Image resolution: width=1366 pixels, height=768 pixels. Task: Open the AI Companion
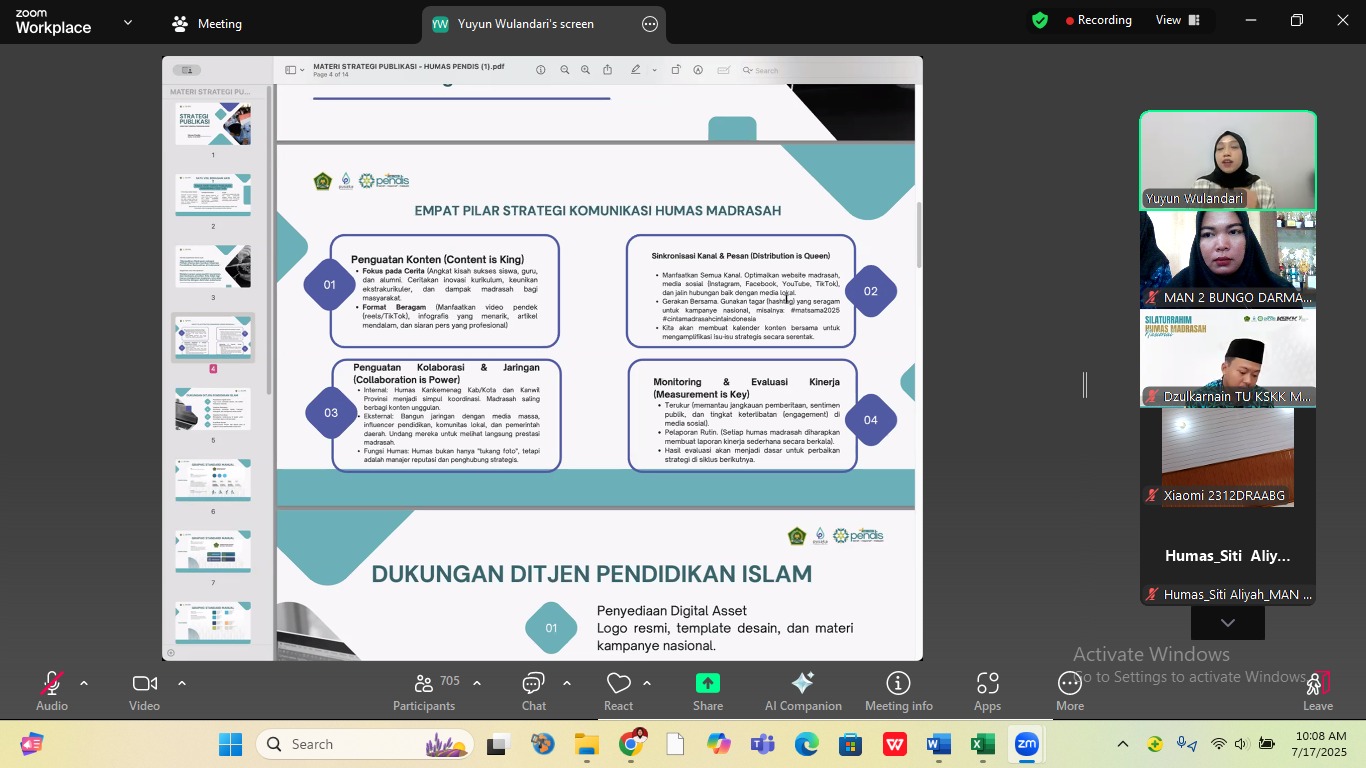pyautogui.click(x=803, y=690)
